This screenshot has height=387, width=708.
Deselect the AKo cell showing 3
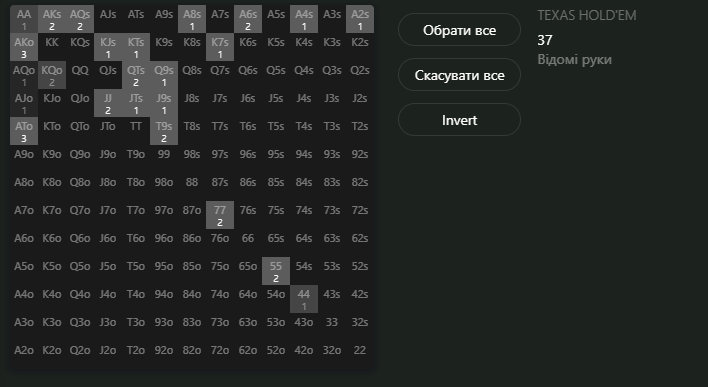click(24, 47)
